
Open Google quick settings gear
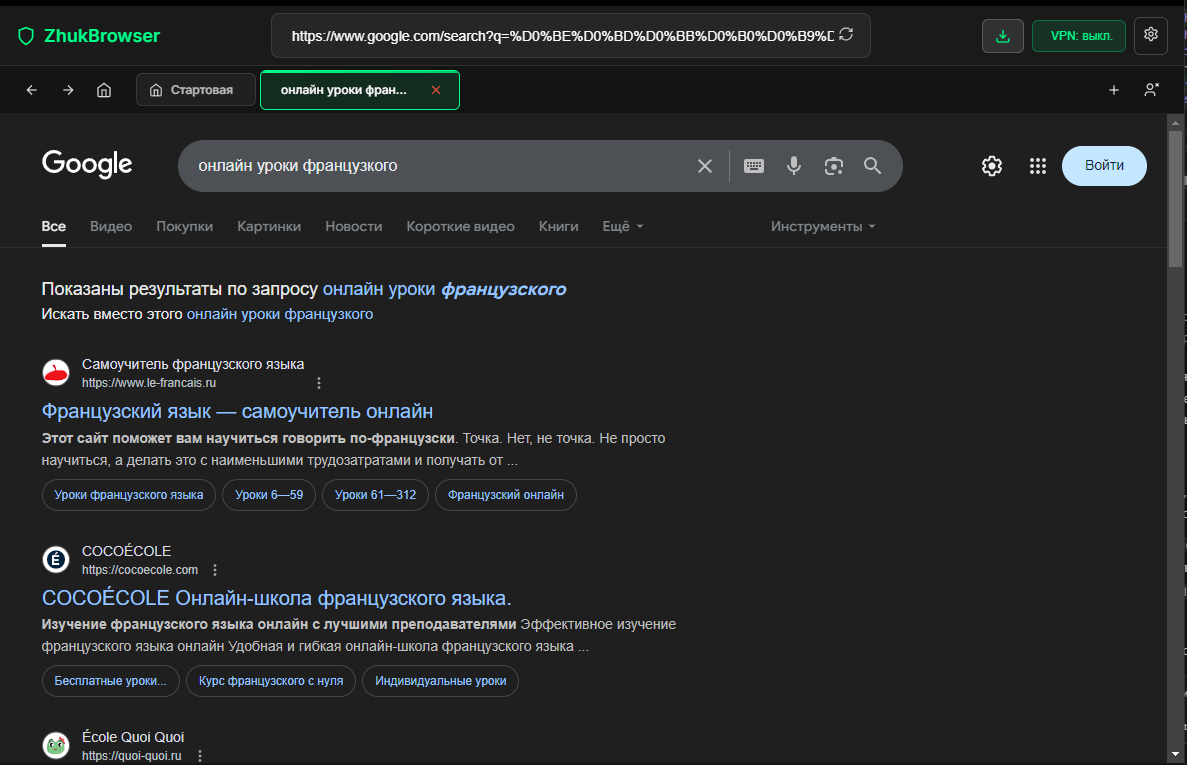click(x=992, y=166)
